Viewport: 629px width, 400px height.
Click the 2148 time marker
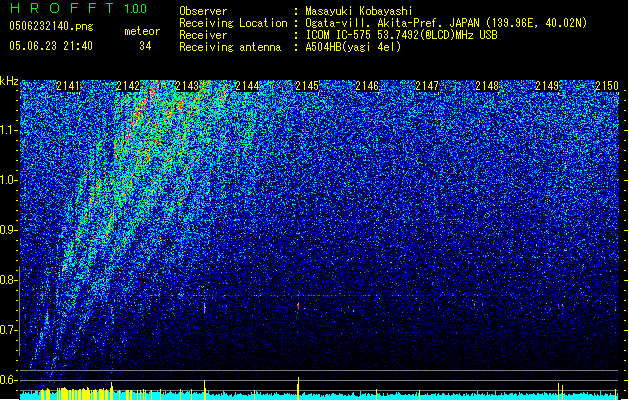tap(487, 86)
